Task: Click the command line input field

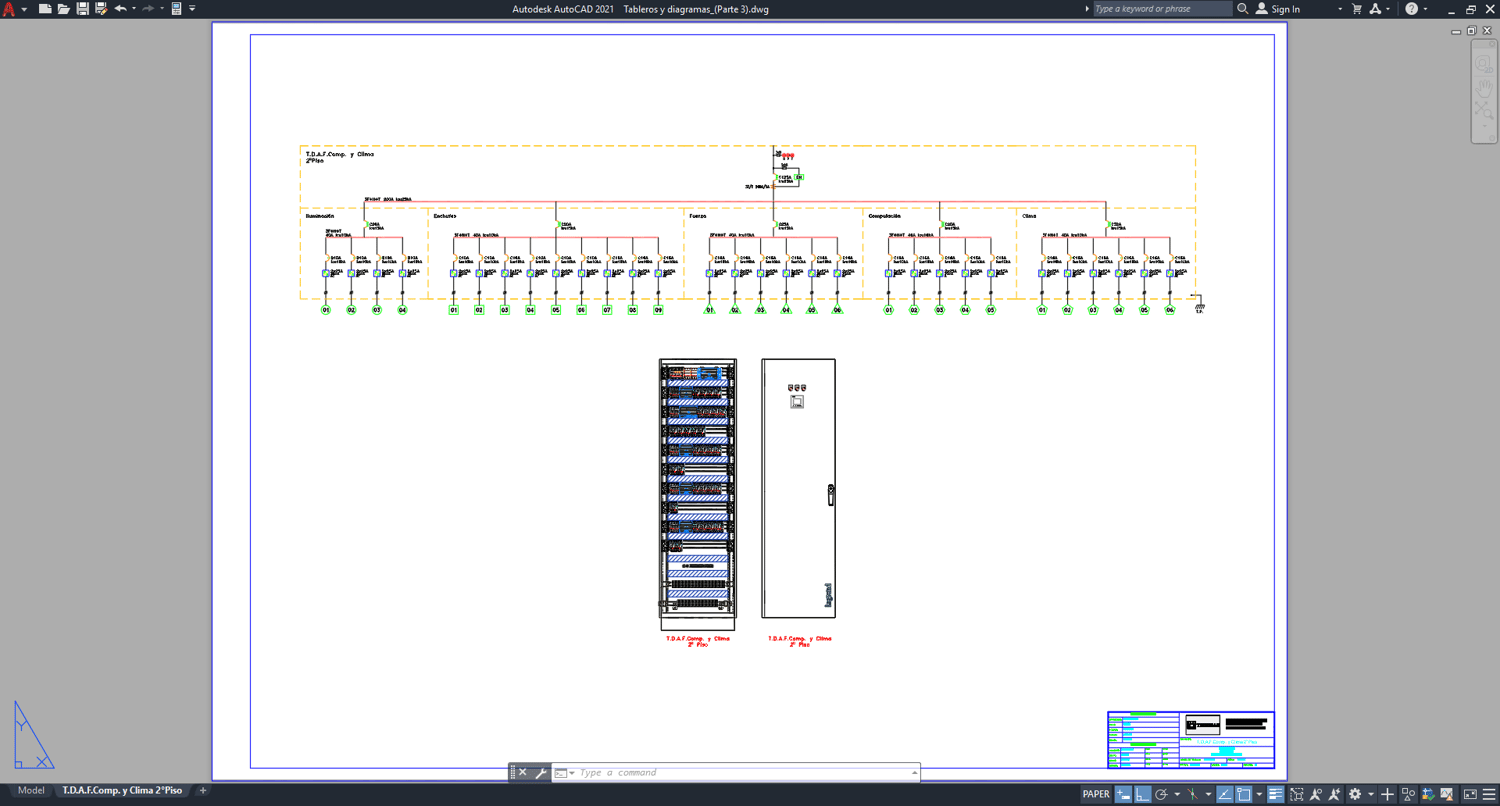Action: pos(742,773)
